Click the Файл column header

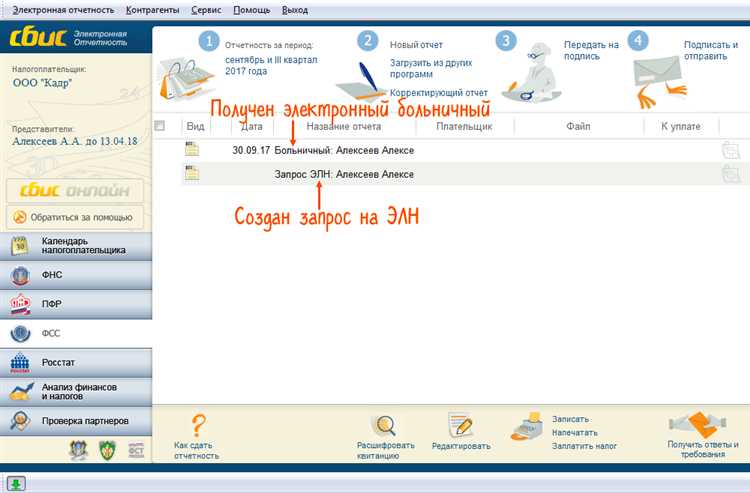tap(578, 126)
